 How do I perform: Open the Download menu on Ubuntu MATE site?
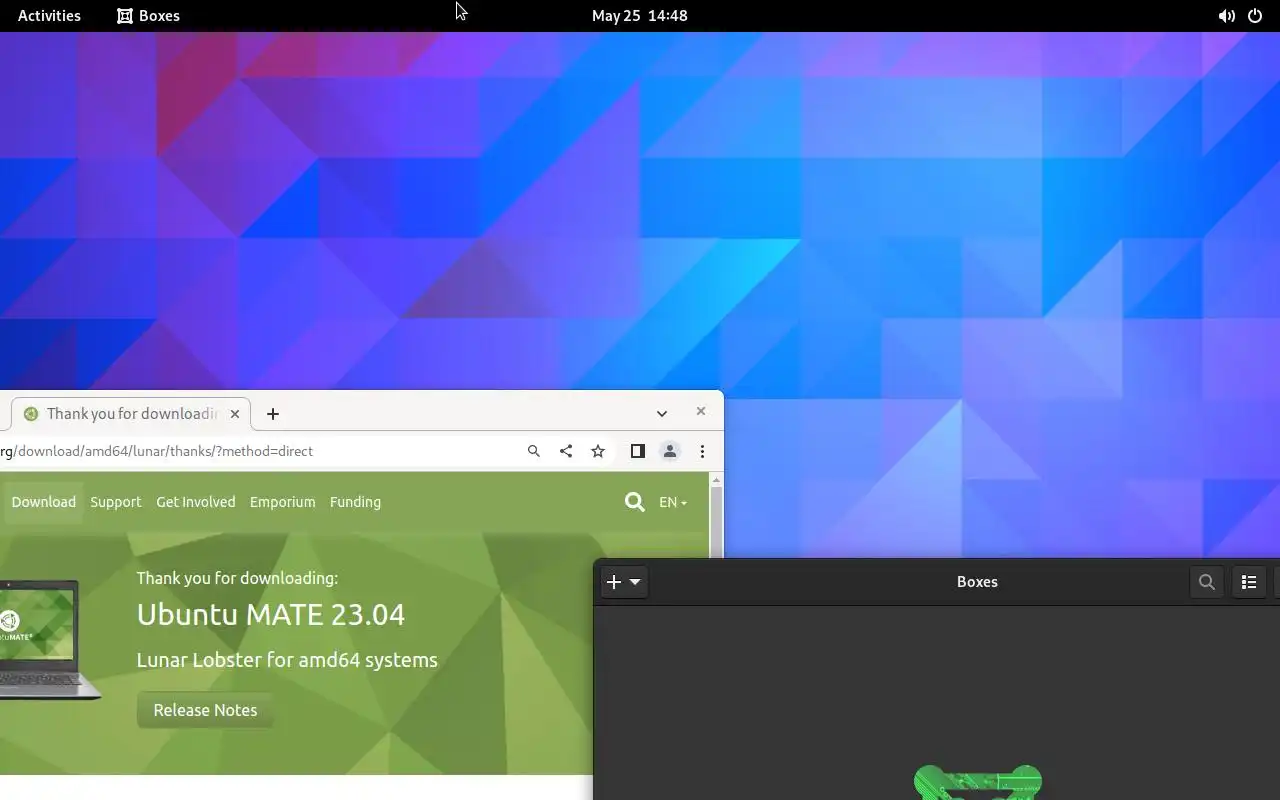(x=43, y=502)
